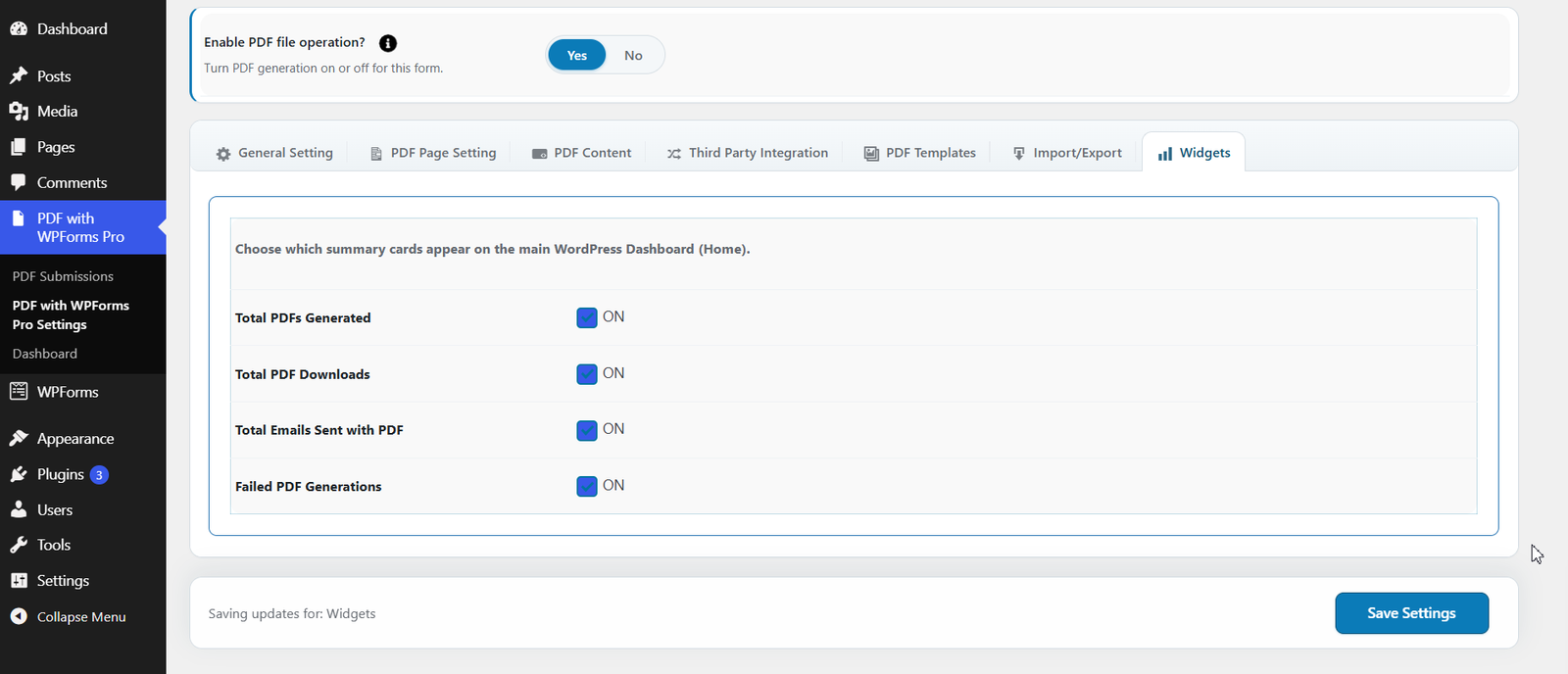This screenshot has height=674, width=1568.
Task: Switch to the Import/Export tab
Action: tap(1067, 153)
